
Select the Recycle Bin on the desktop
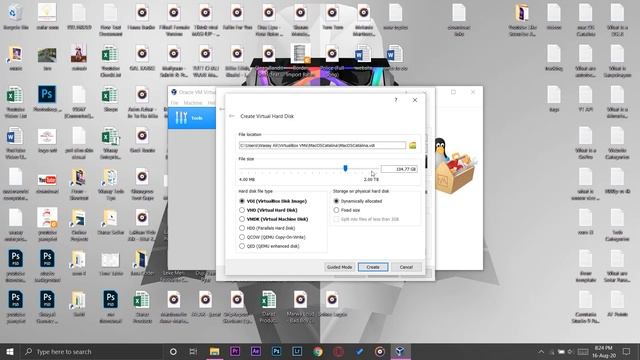coord(16,18)
